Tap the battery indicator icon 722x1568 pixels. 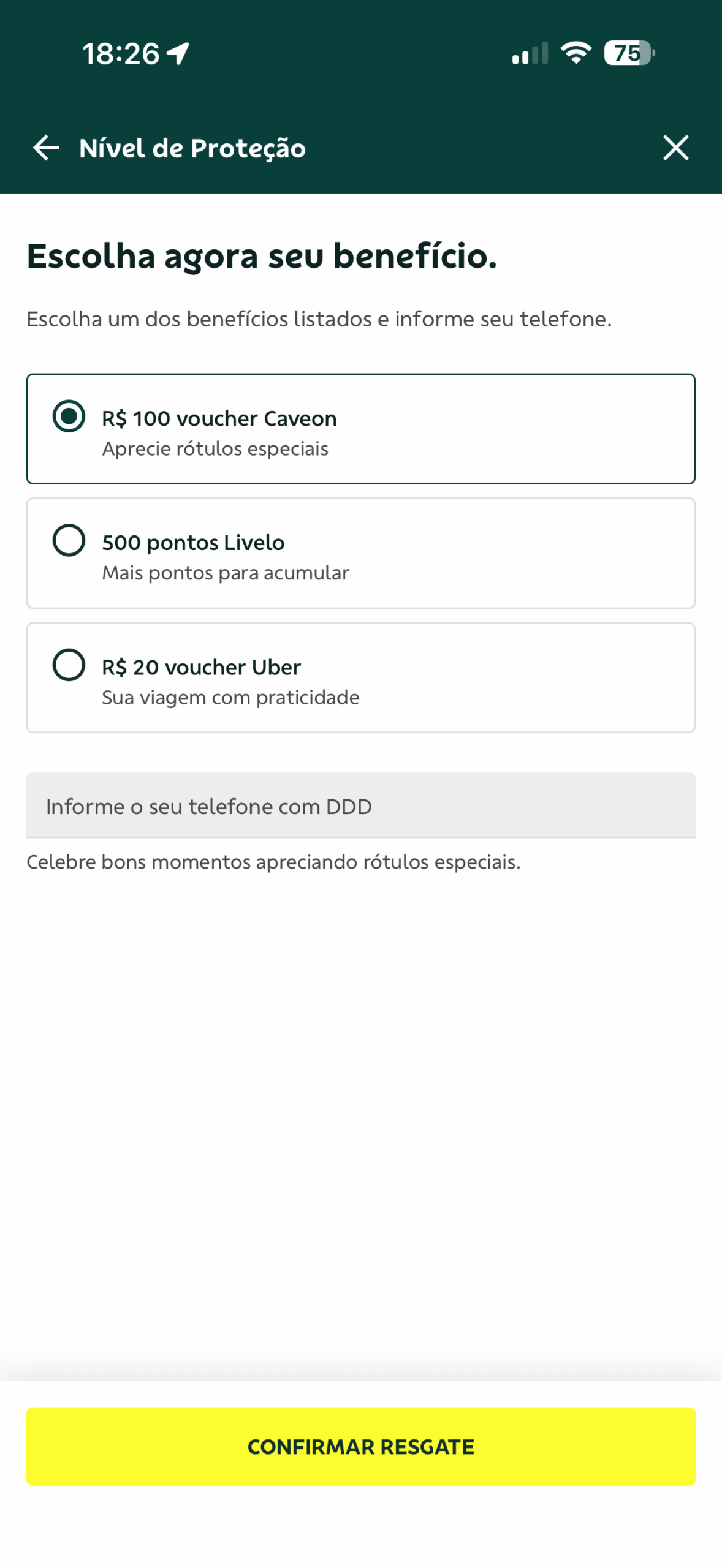click(629, 53)
